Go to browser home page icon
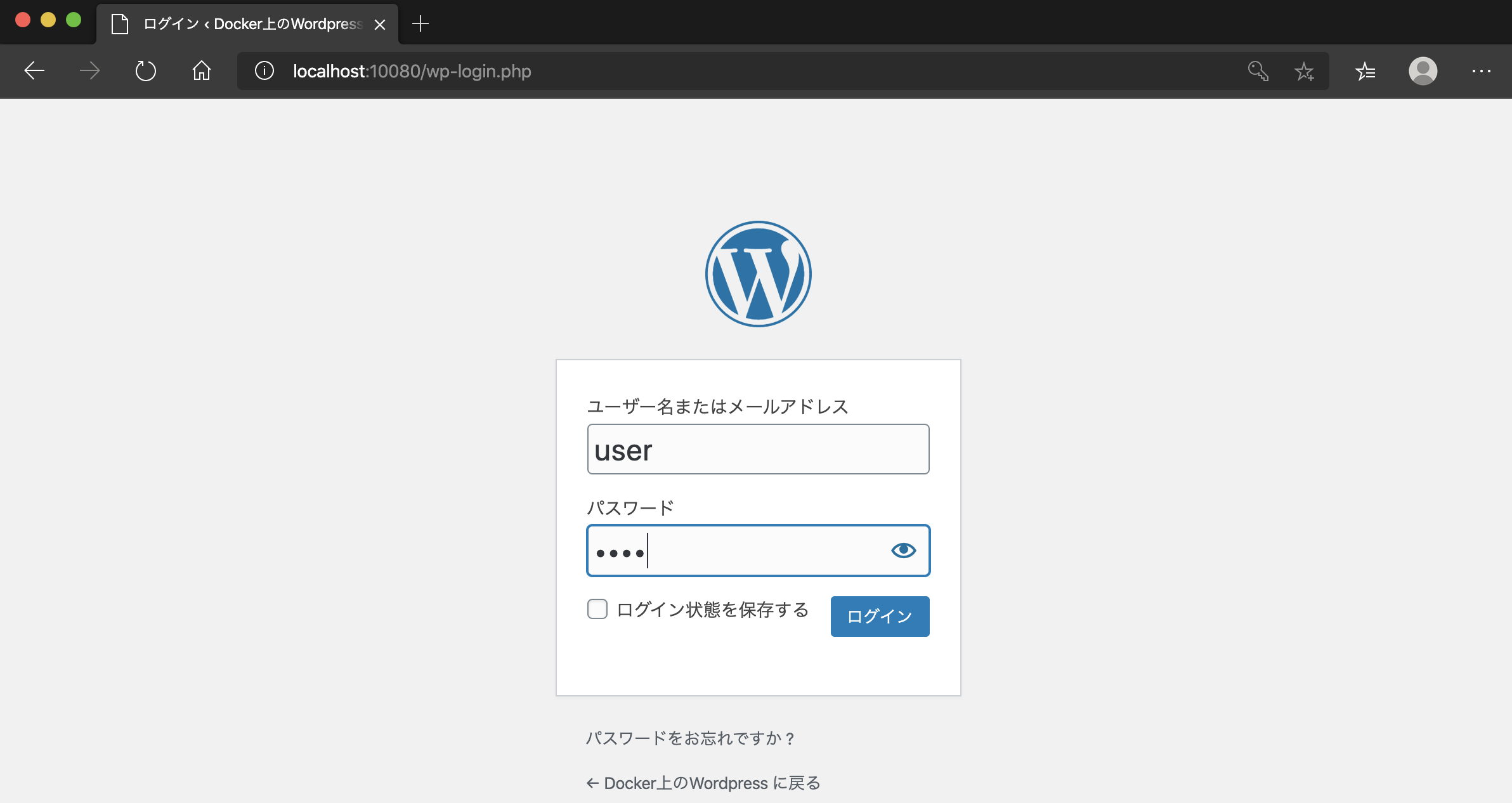This screenshot has height=803, width=1512. point(201,70)
